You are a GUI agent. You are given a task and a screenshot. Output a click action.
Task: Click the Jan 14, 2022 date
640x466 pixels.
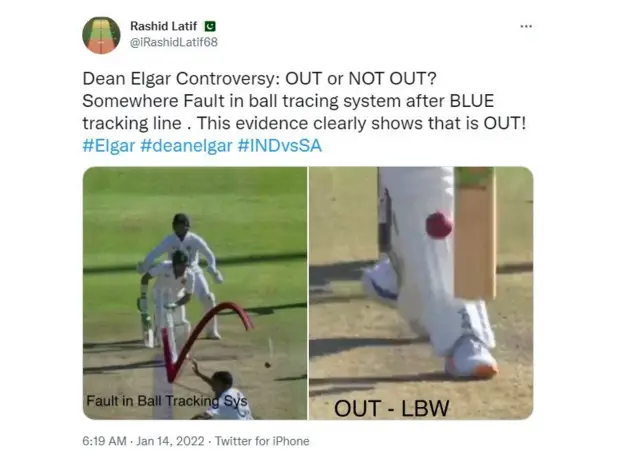170,441
